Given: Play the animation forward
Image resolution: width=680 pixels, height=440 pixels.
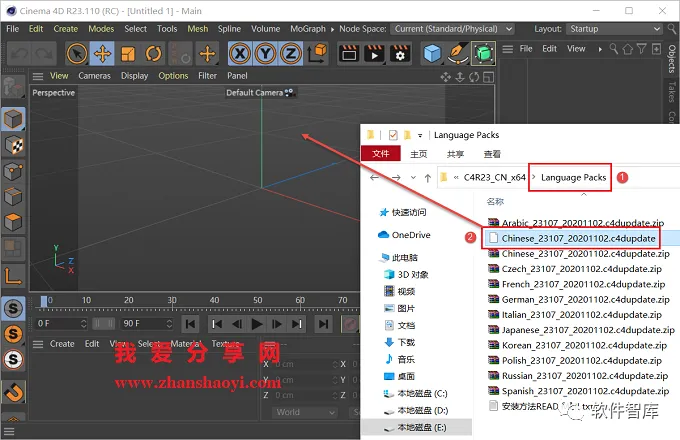Looking at the screenshot, I should [256, 324].
